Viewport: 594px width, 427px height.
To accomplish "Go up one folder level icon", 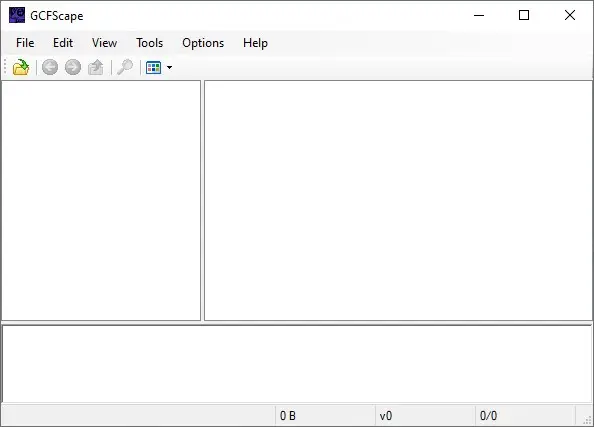I will pyautogui.click(x=95, y=68).
